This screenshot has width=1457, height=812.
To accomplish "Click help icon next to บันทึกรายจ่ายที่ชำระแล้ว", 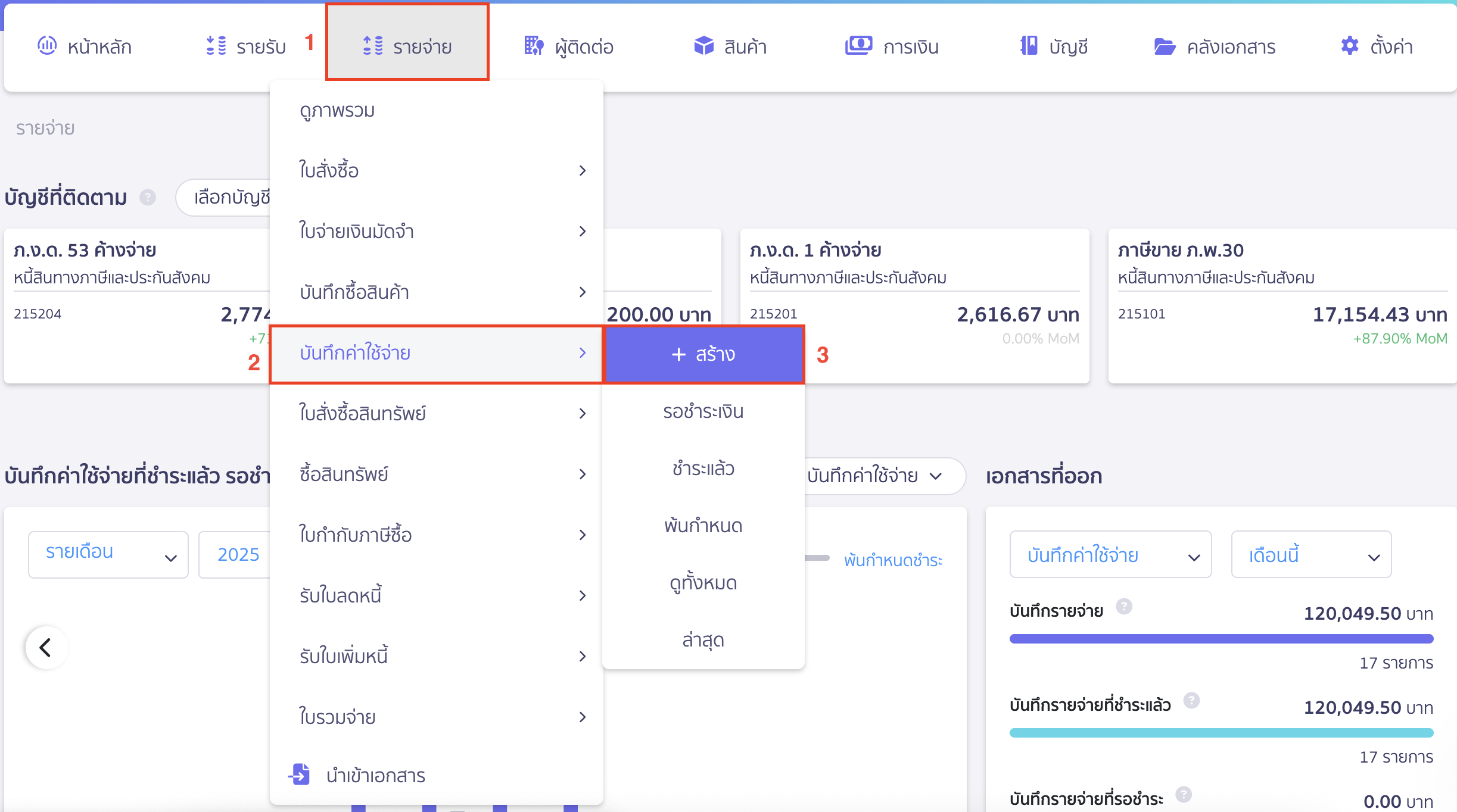I will (x=1191, y=701).
